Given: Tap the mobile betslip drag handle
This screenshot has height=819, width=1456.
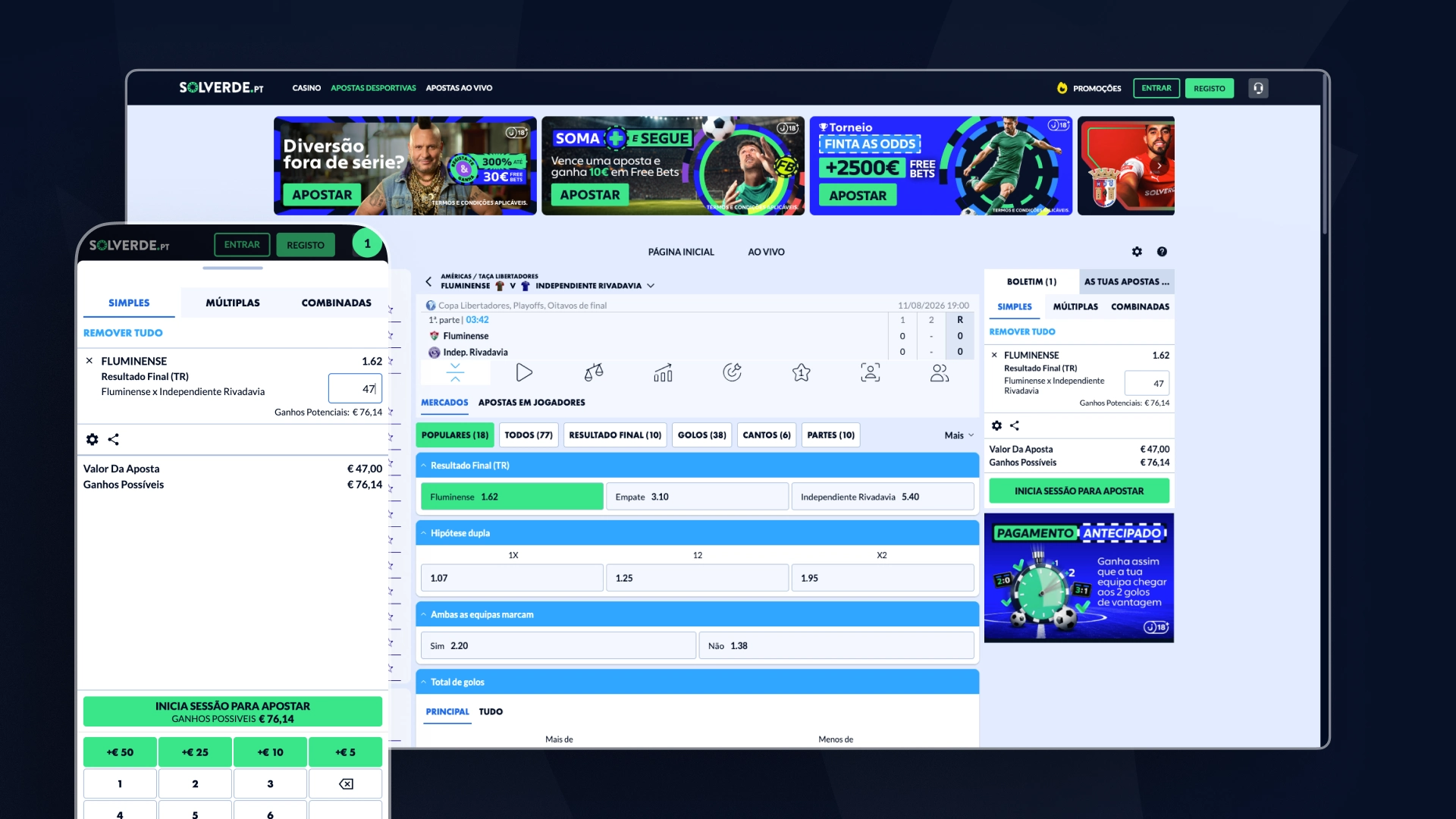Looking at the screenshot, I should [x=233, y=268].
